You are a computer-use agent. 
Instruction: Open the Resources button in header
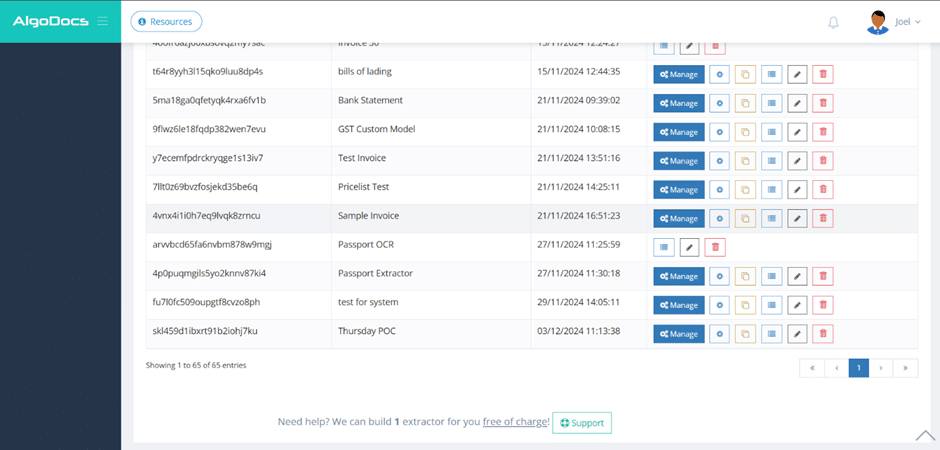click(x=166, y=21)
